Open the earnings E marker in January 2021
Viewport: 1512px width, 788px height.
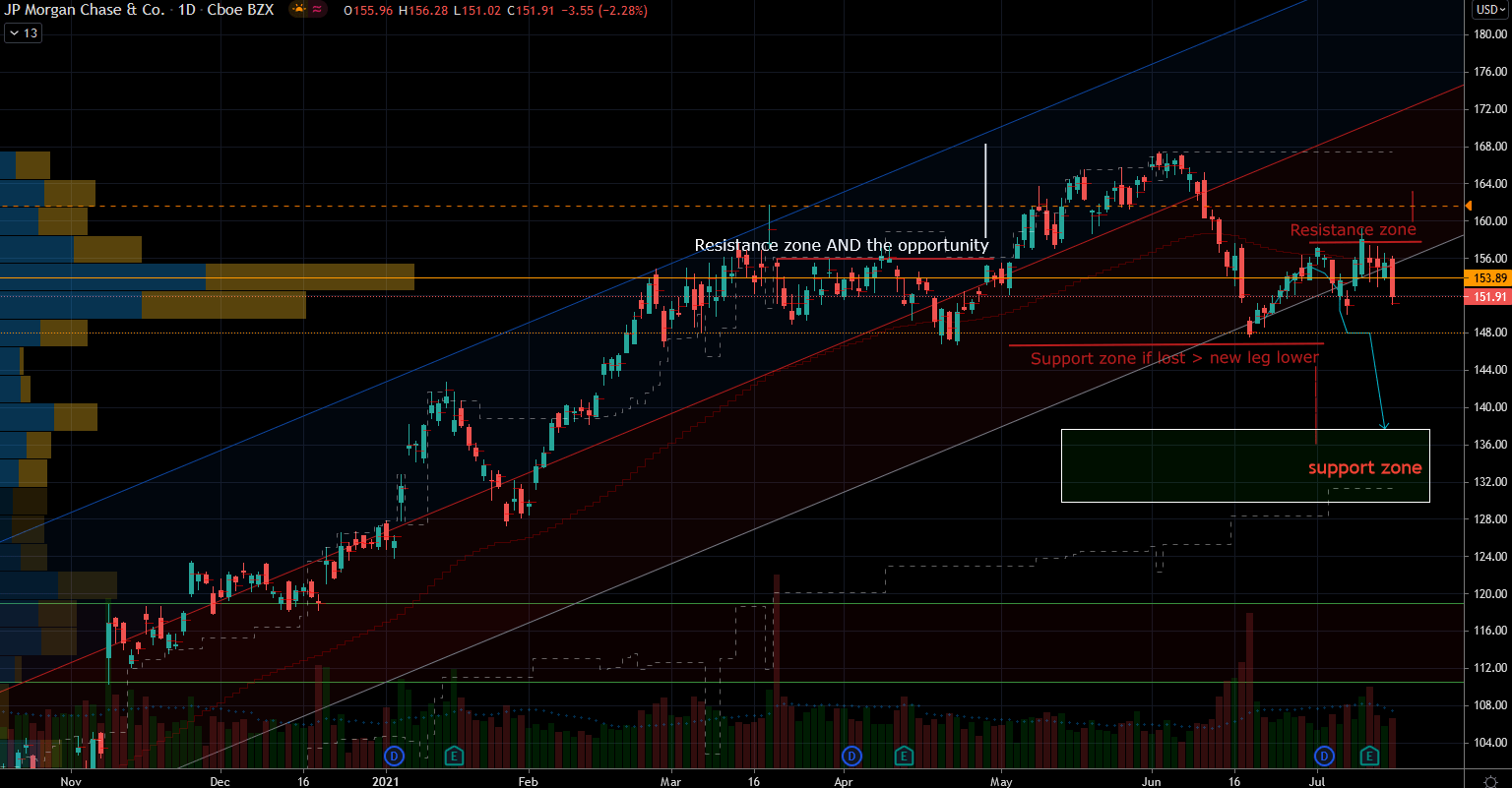click(x=454, y=756)
